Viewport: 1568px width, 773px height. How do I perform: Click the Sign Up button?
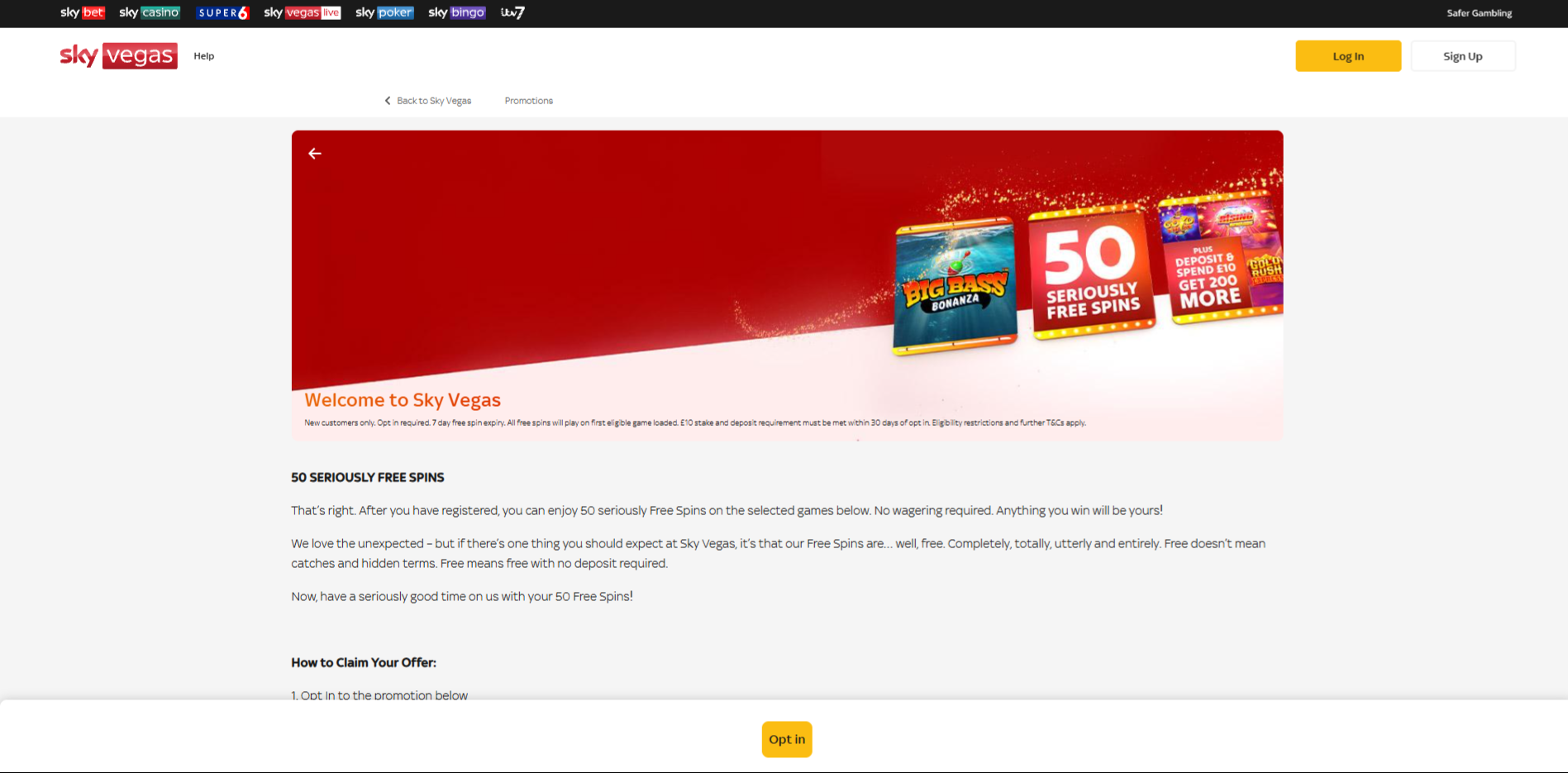point(1462,56)
